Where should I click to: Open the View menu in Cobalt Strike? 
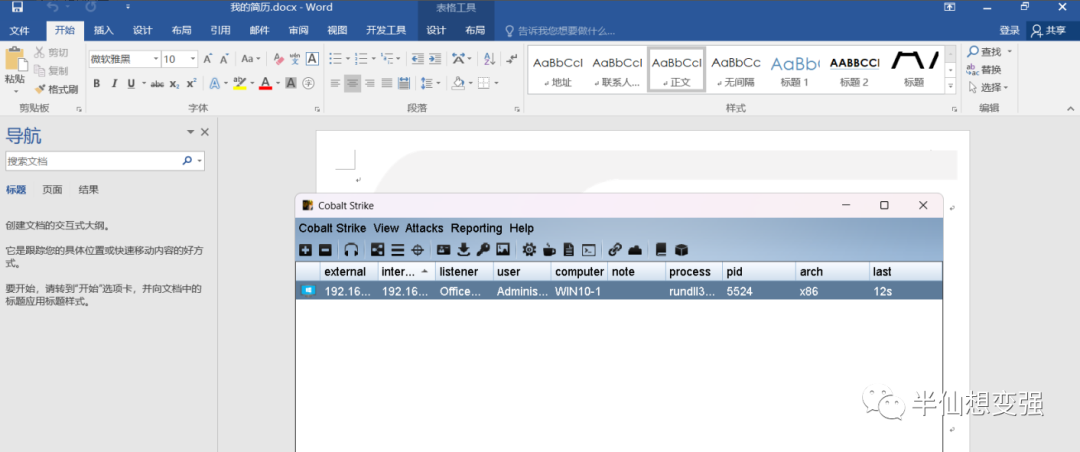(386, 228)
